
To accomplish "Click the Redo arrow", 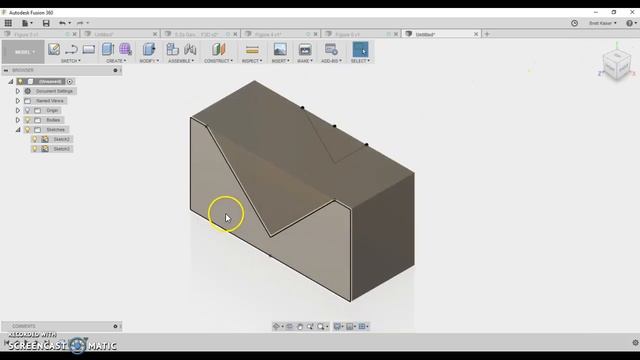I will (80, 23).
